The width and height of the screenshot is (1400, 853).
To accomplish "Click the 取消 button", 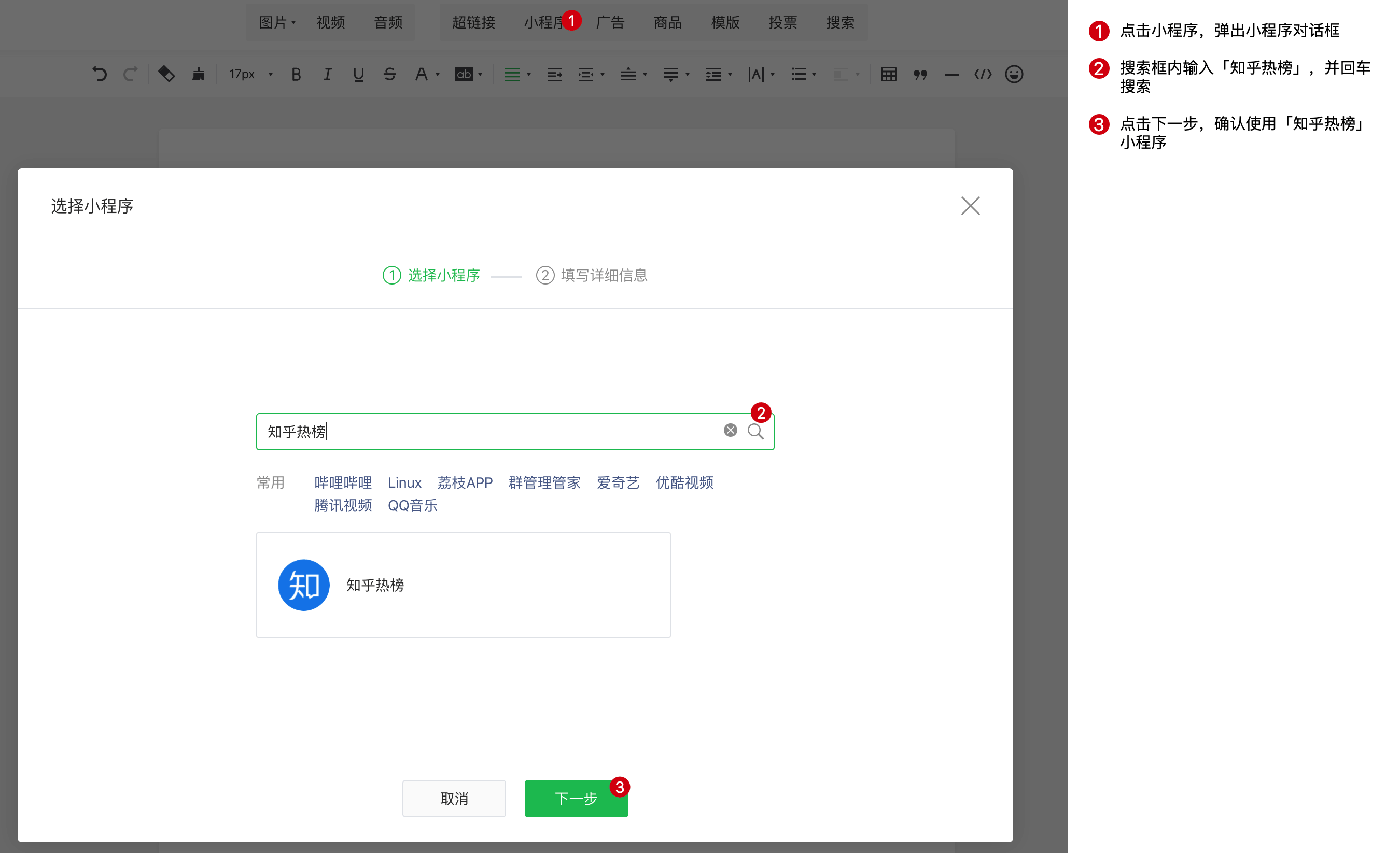I will (454, 799).
